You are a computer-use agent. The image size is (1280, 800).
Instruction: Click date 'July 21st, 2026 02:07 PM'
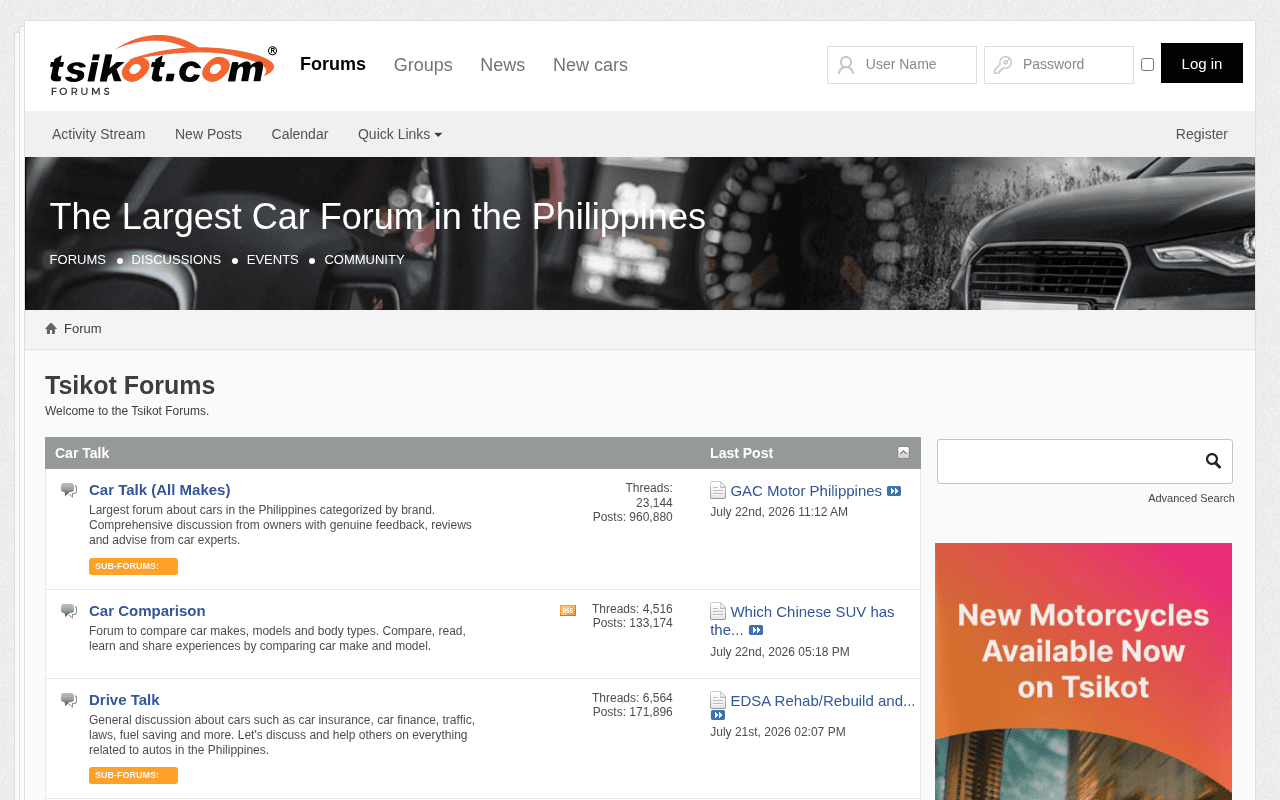(x=778, y=732)
